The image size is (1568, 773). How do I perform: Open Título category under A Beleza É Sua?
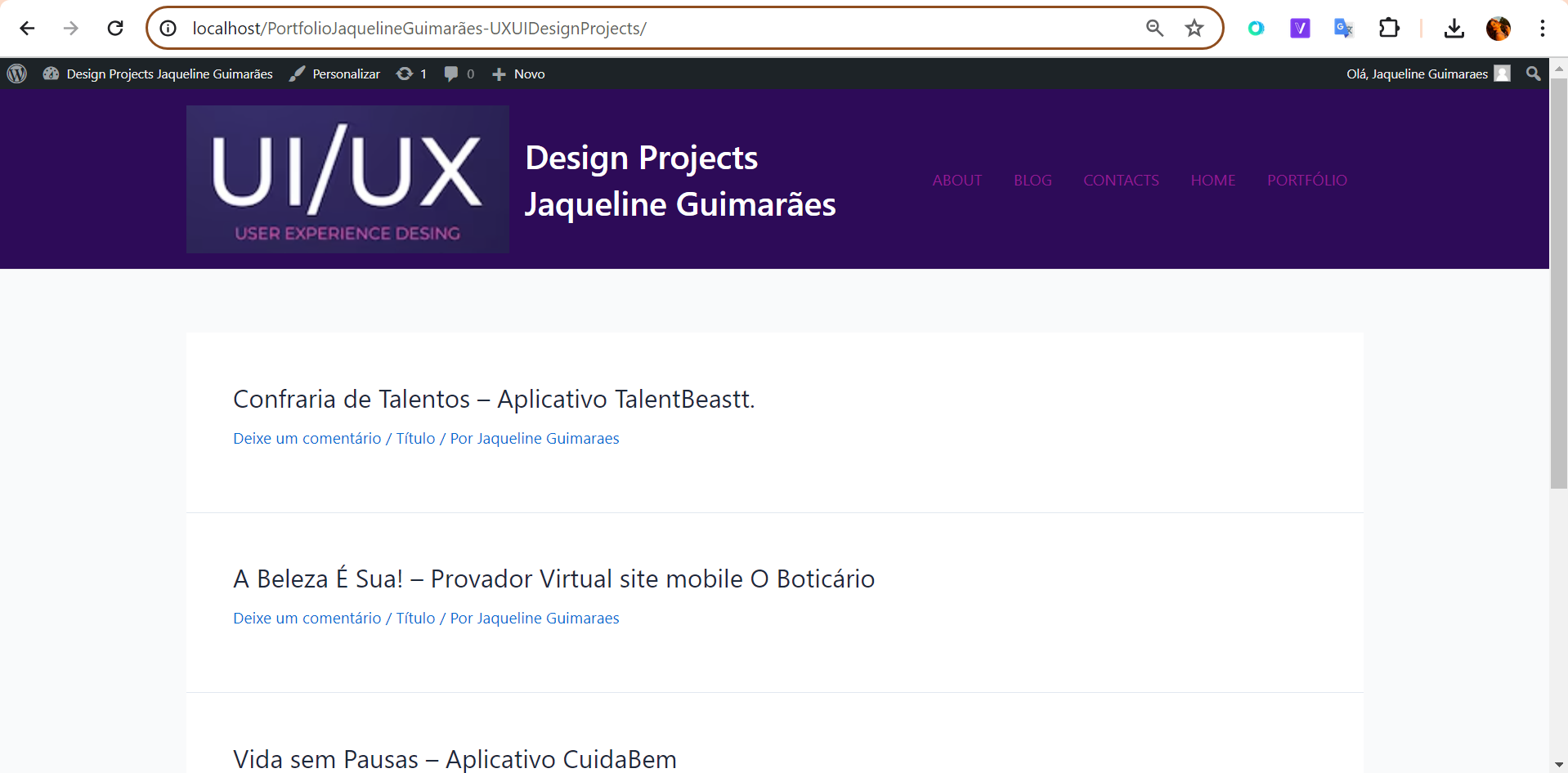tap(415, 618)
